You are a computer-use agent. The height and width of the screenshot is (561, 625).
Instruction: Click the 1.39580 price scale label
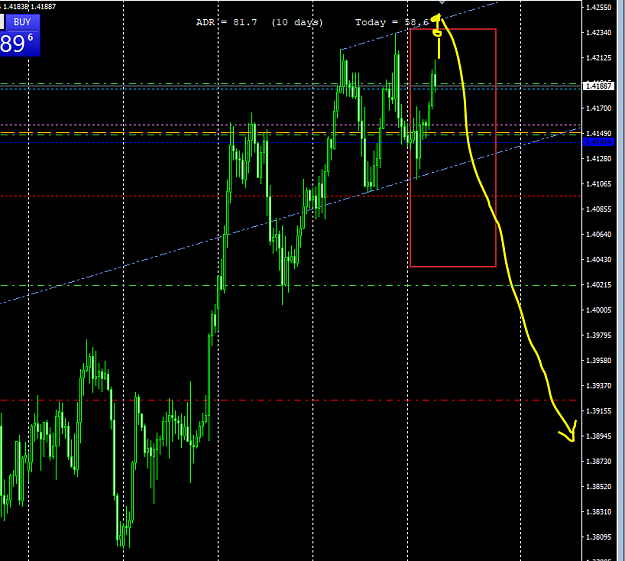click(x=599, y=360)
